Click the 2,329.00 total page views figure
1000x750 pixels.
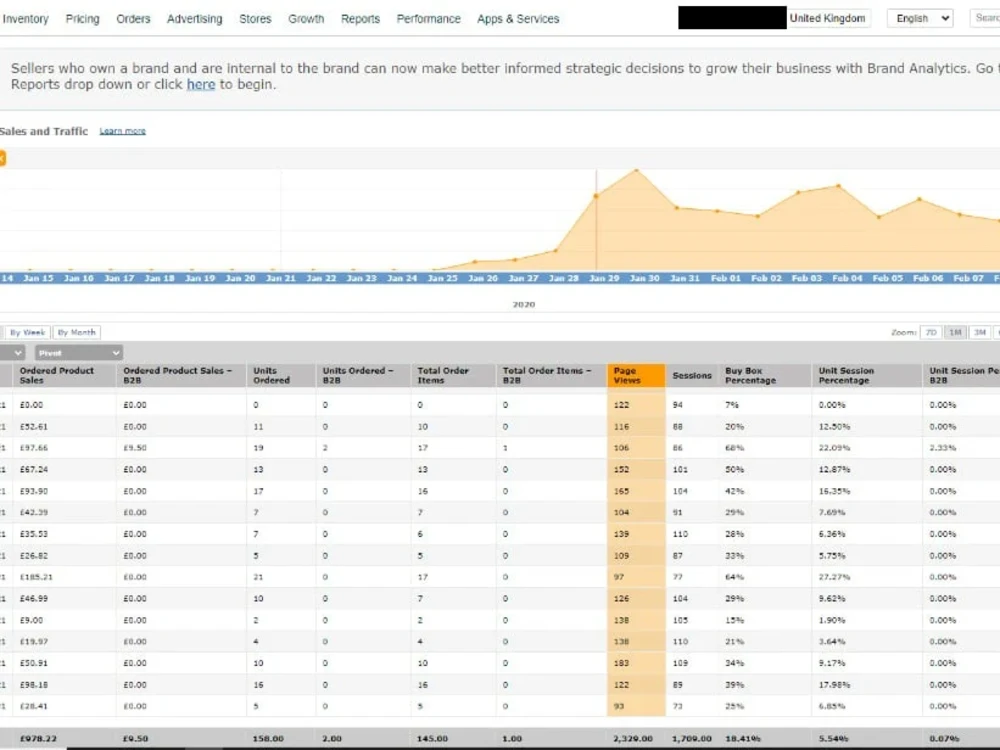point(633,738)
